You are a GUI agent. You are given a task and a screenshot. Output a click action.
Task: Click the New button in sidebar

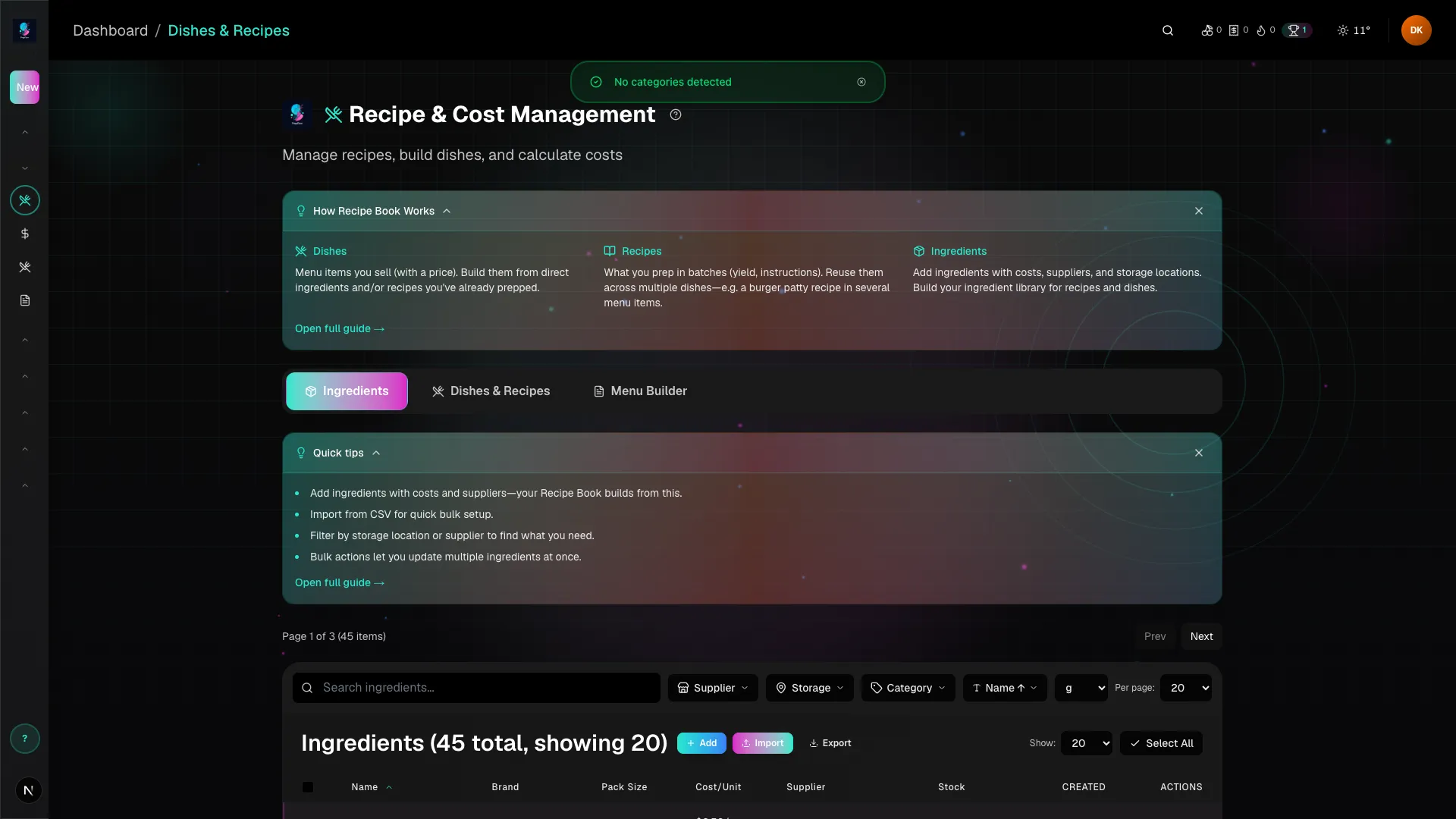pyautogui.click(x=25, y=87)
